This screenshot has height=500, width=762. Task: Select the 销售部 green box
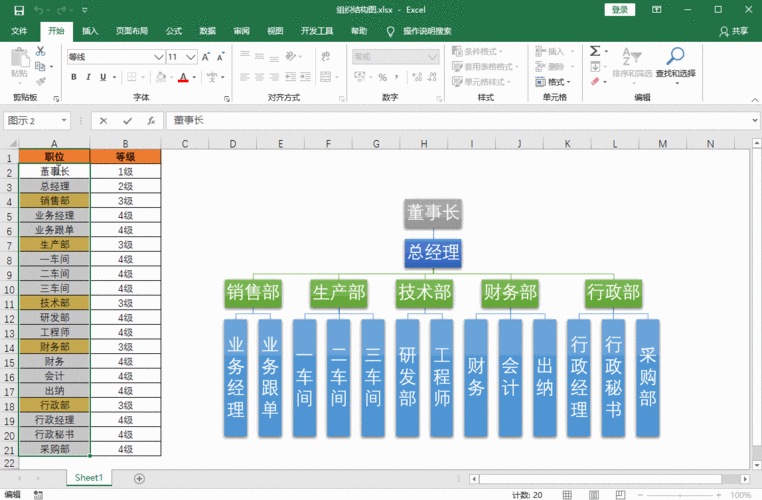[253, 293]
